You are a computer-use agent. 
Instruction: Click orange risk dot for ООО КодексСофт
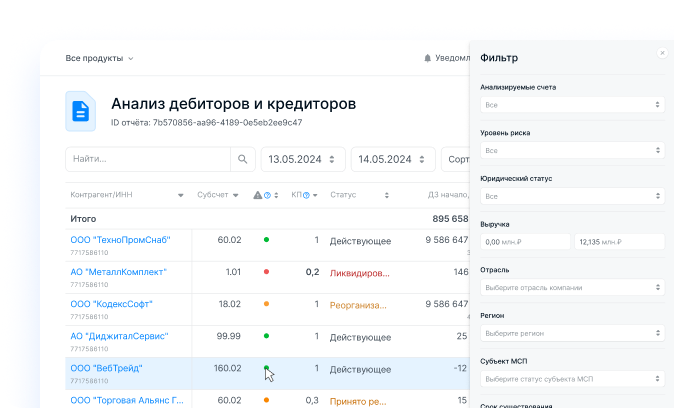coord(266,304)
